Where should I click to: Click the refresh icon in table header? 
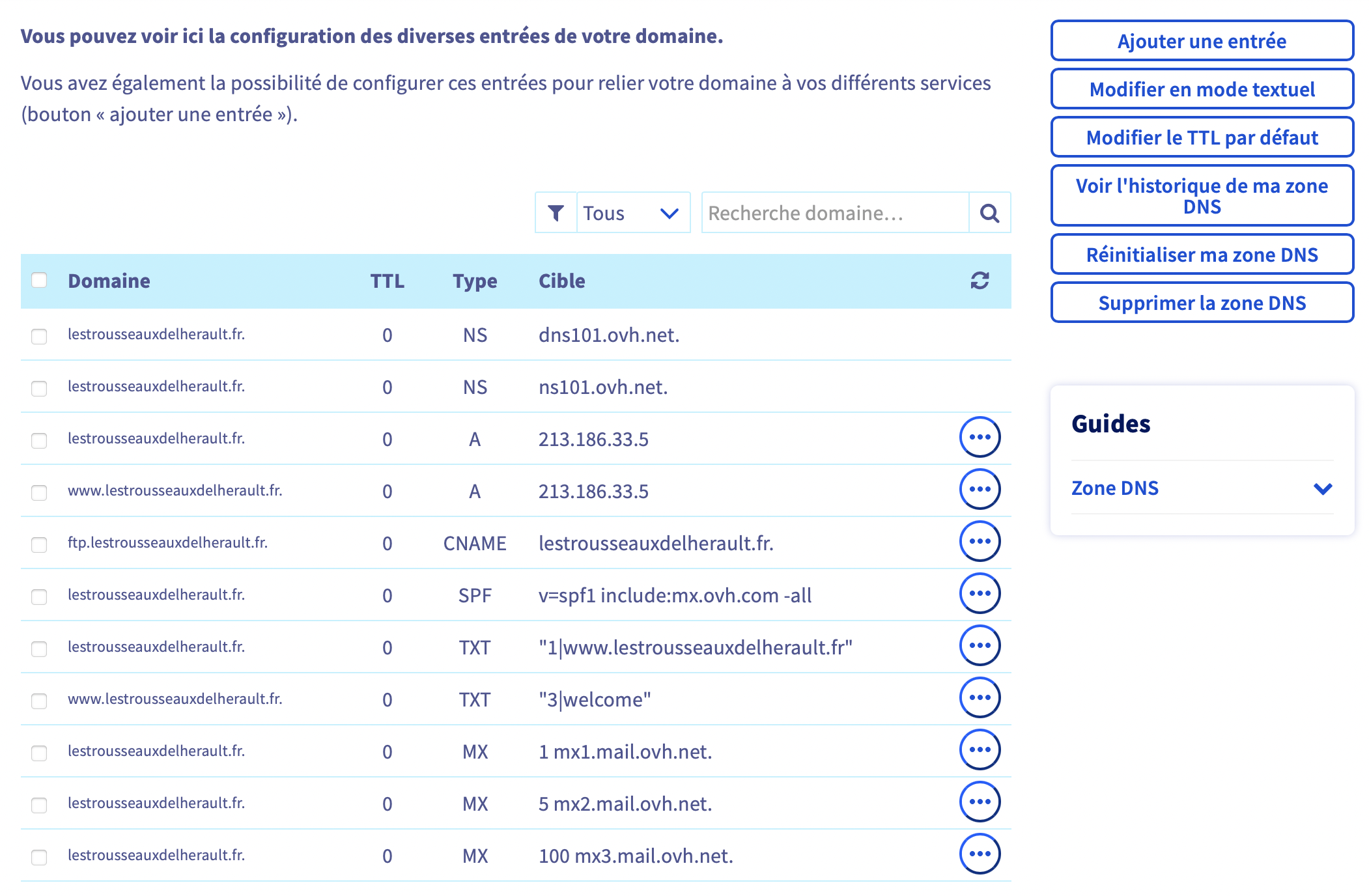tap(980, 281)
